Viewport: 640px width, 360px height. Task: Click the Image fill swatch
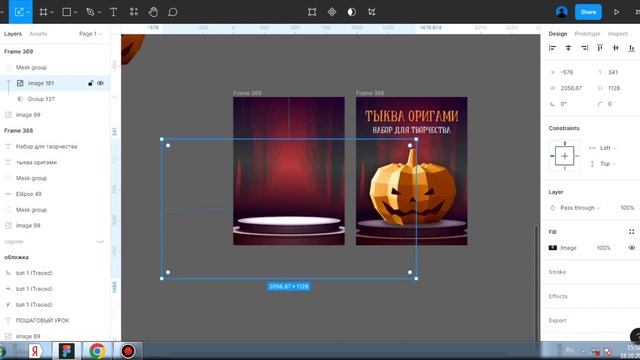click(553, 248)
